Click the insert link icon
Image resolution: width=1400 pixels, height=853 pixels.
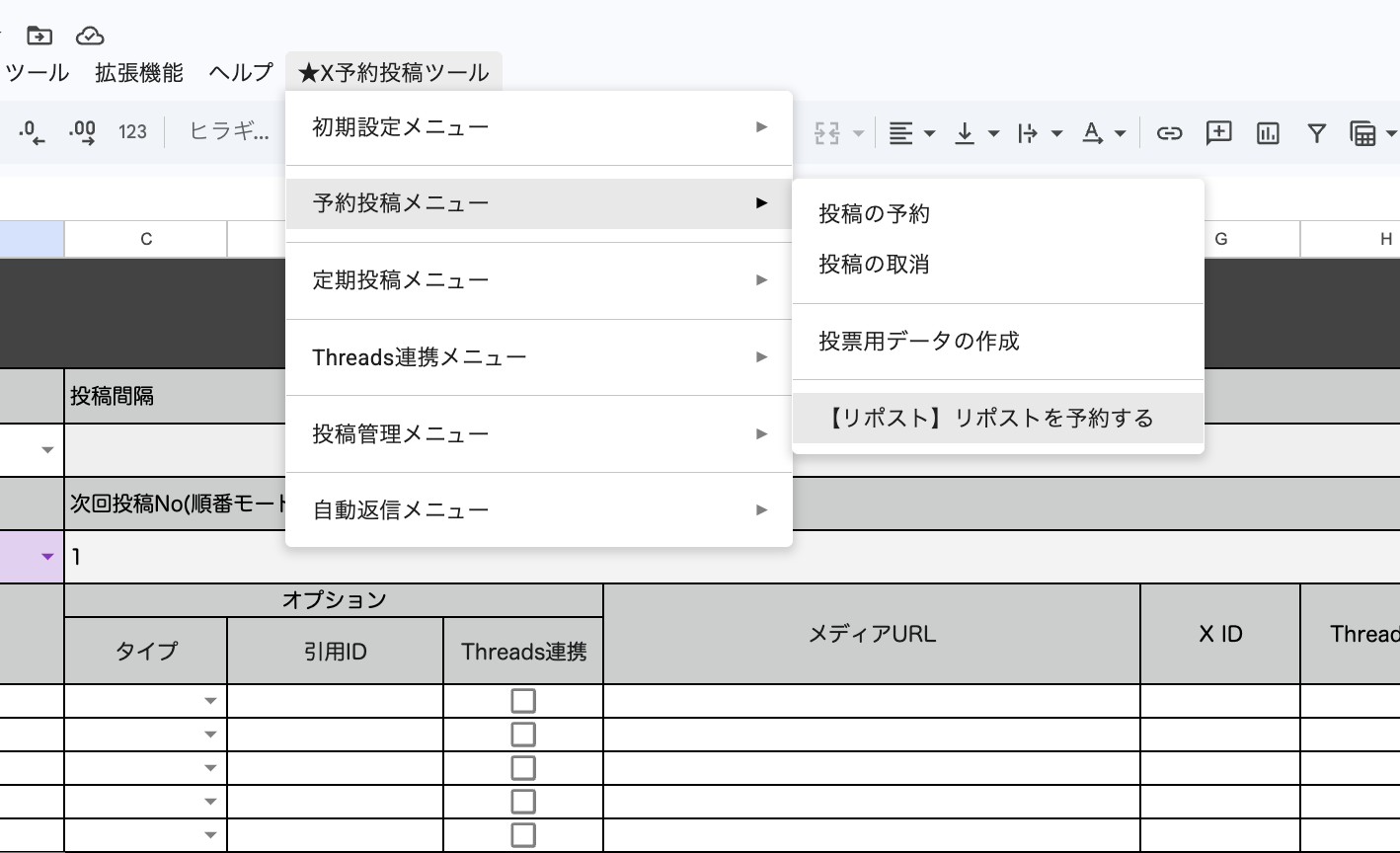(1169, 132)
